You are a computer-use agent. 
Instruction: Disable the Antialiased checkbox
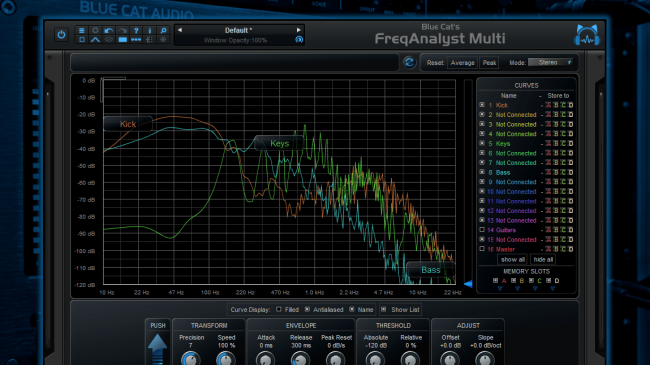pos(307,309)
